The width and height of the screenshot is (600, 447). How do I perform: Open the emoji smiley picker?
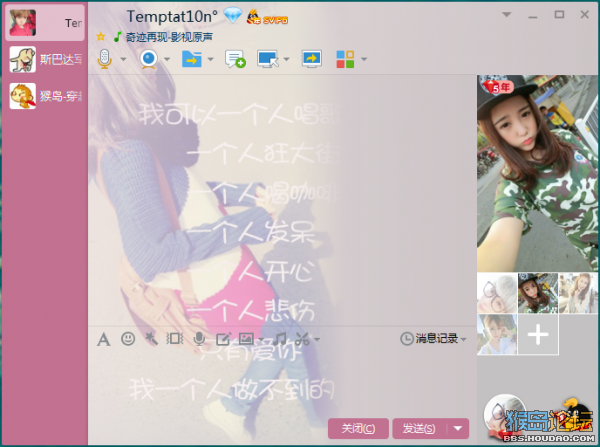click(128, 339)
